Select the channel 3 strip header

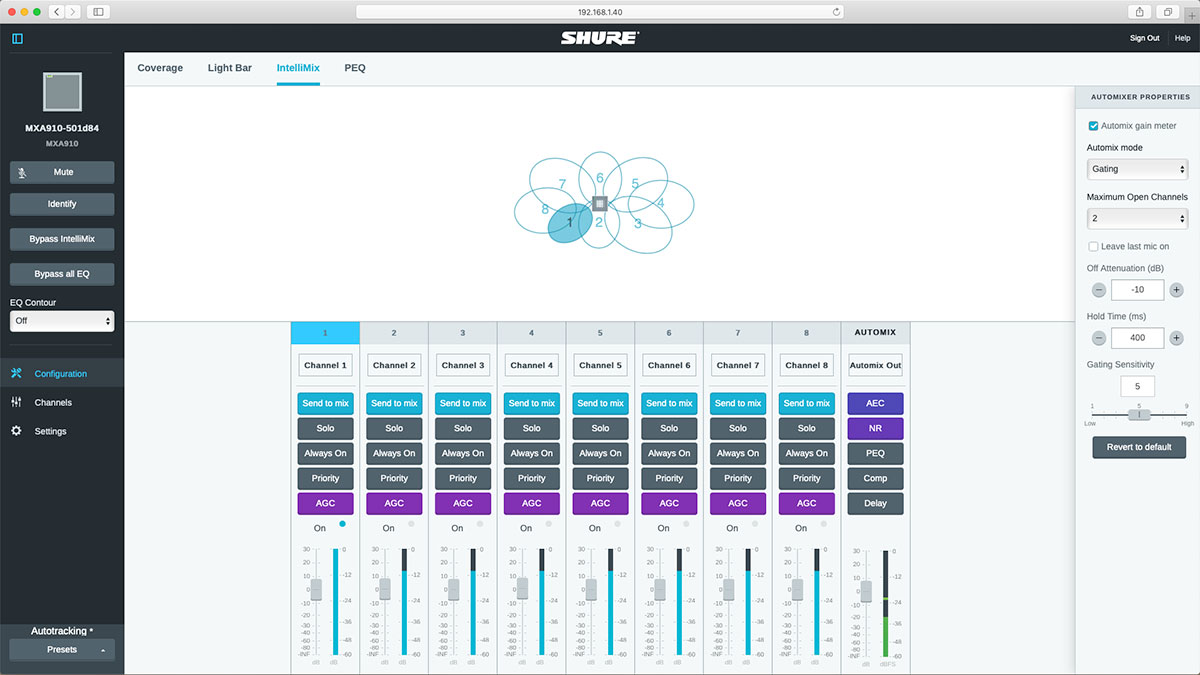[463, 332]
